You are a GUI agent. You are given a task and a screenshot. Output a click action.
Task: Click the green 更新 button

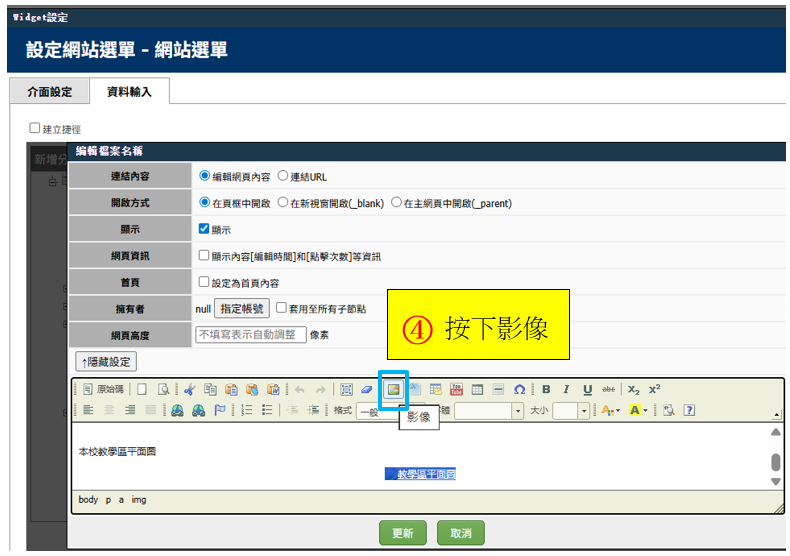click(403, 532)
